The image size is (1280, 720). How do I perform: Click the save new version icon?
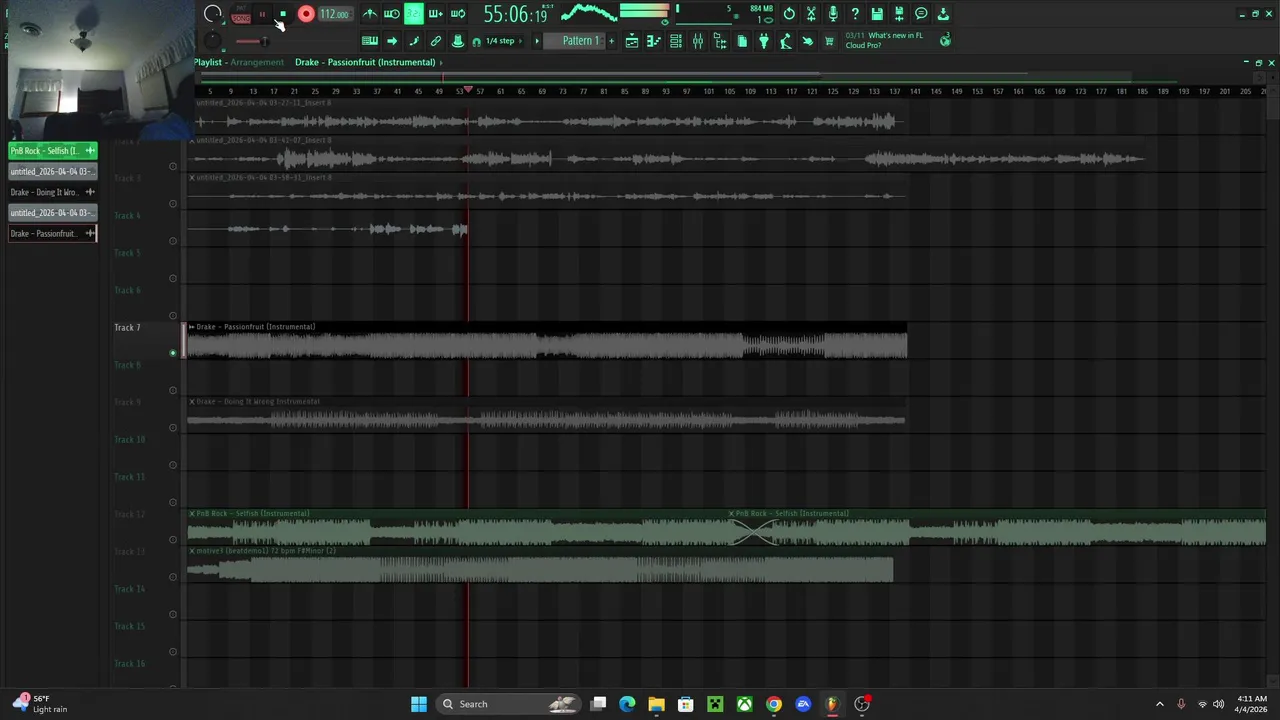click(899, 14)
